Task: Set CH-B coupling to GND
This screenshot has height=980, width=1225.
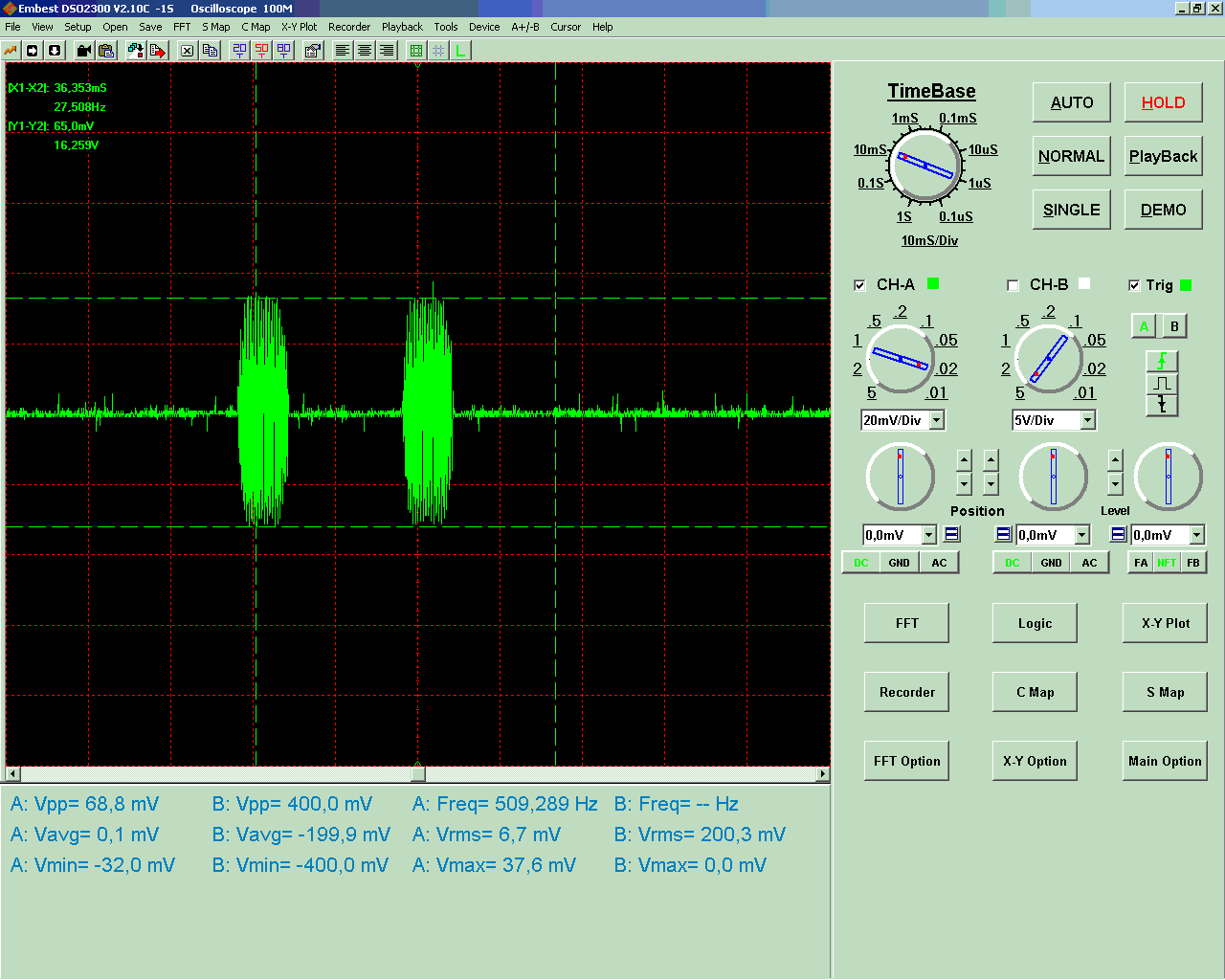Action: coord(1051,563)
